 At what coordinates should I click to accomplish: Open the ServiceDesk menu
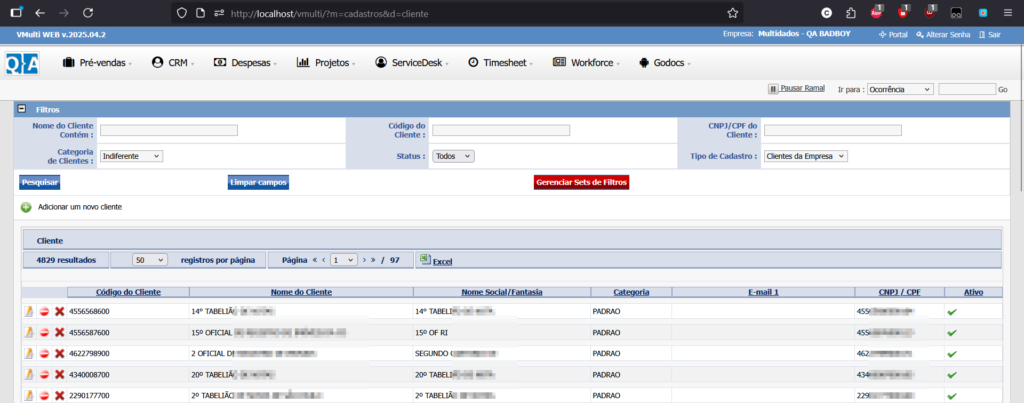(414, 62)
